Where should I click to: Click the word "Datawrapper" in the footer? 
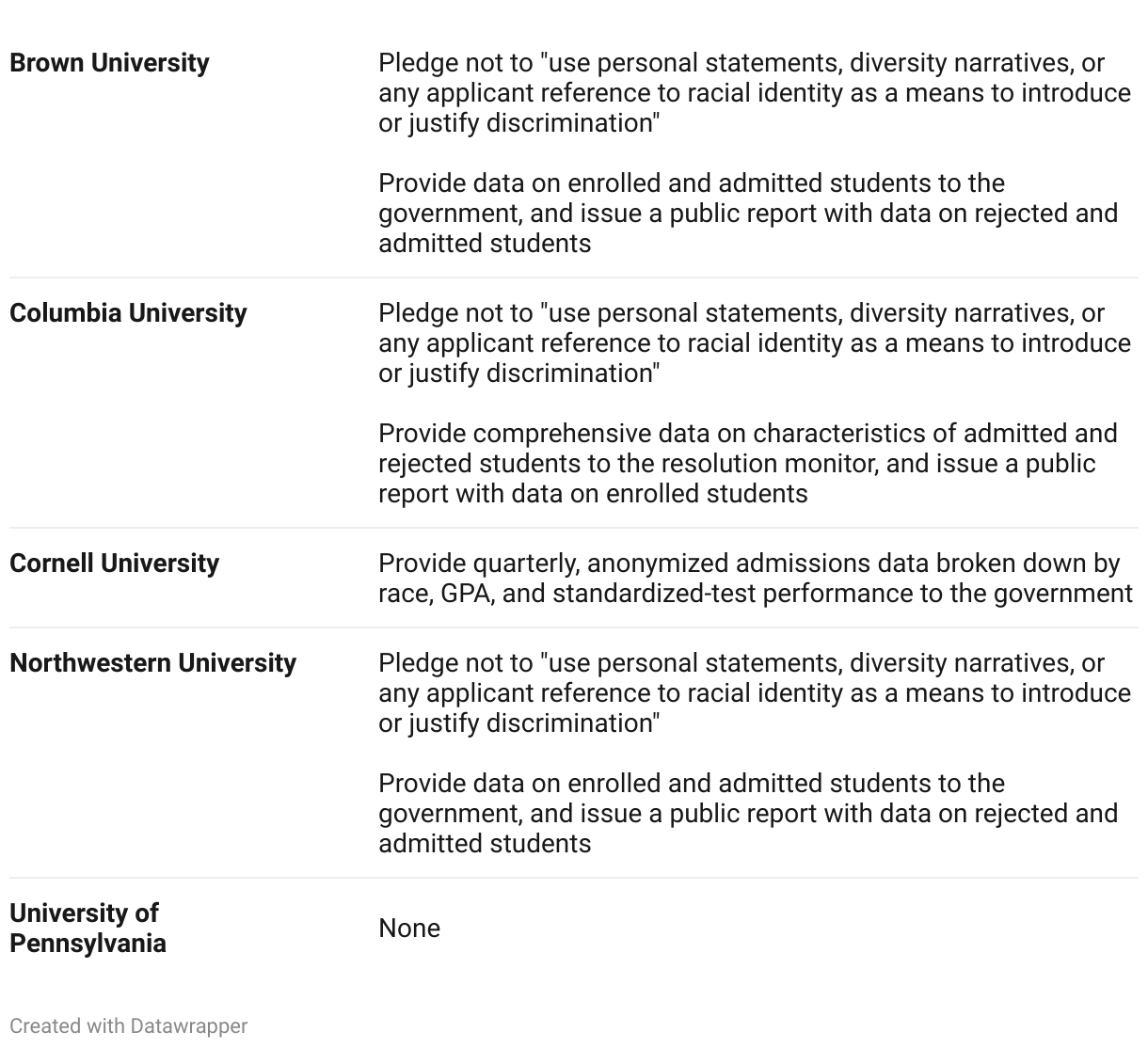(x=189, y=1026)
